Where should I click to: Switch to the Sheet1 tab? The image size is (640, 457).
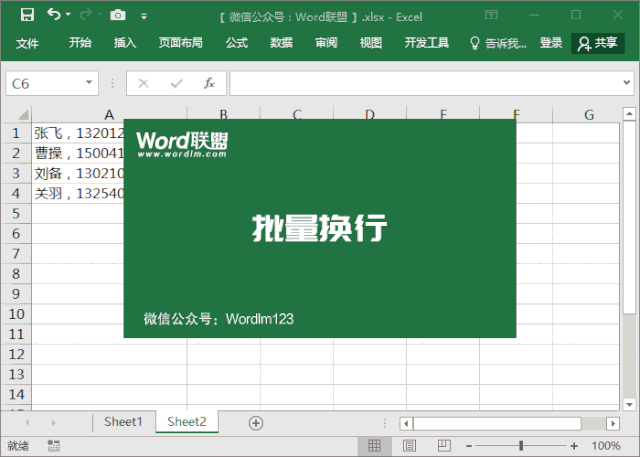click(123, 422)
